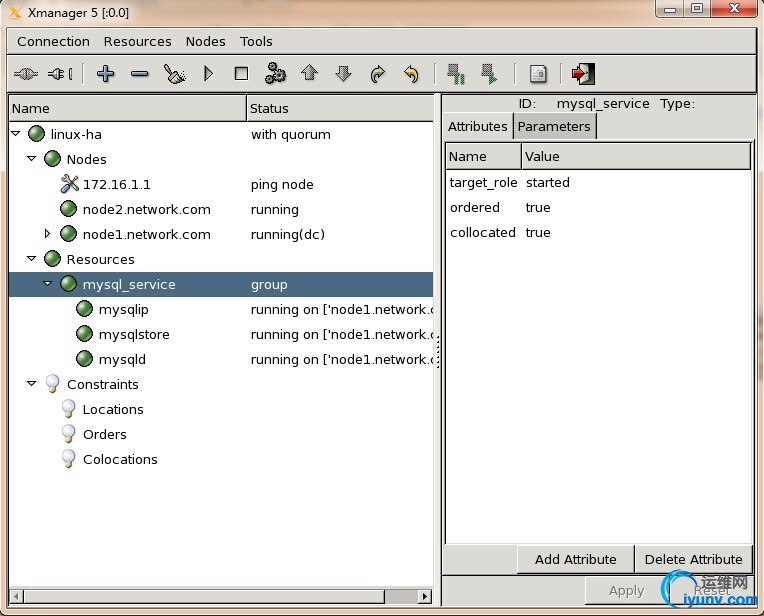Image resolution: width=764 pixels, height=616 pixels.
Task: Click the green icon beside mysqld
Action: [84, 359]
